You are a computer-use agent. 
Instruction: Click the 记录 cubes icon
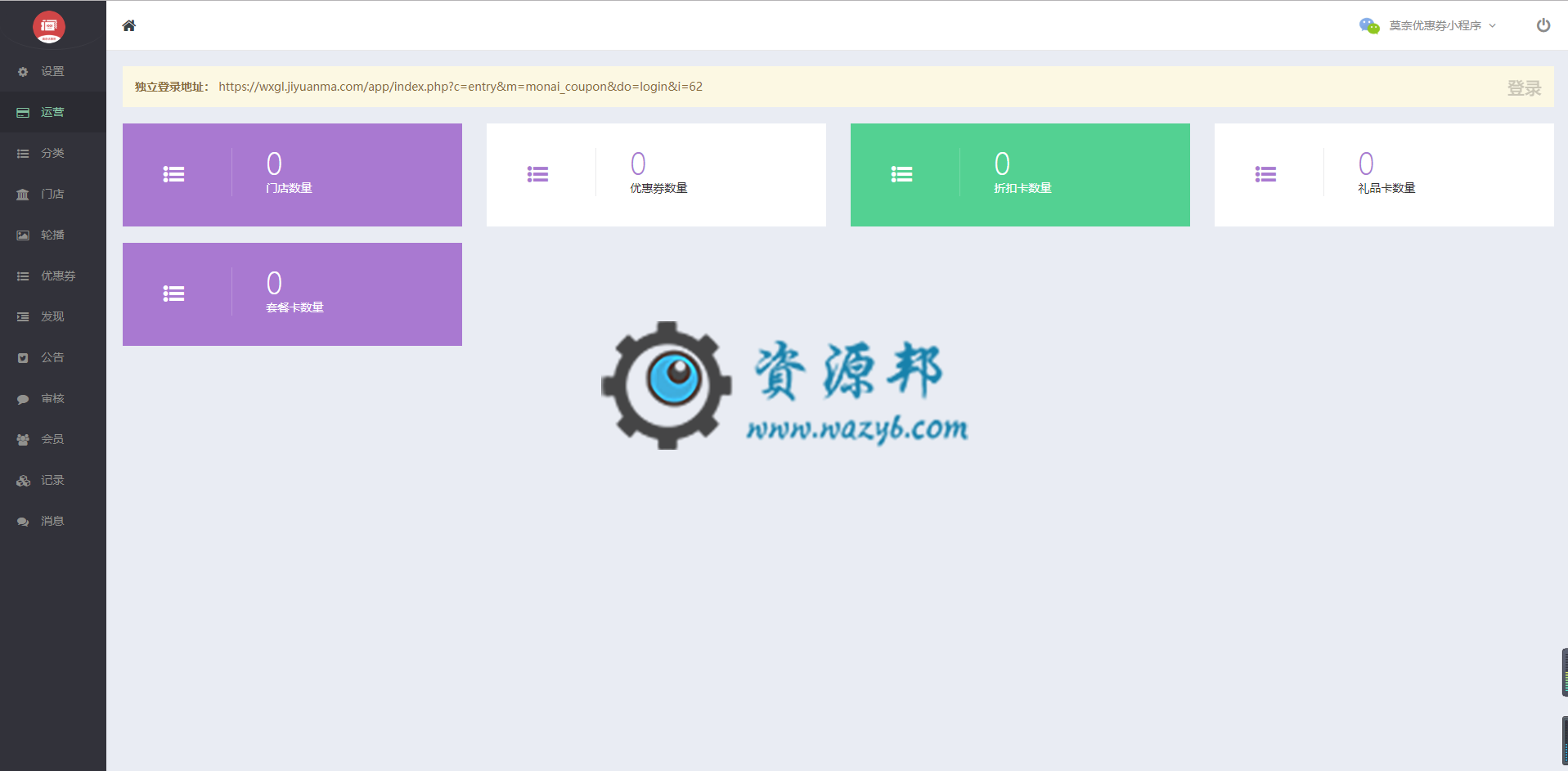click(x=23, y=481)
